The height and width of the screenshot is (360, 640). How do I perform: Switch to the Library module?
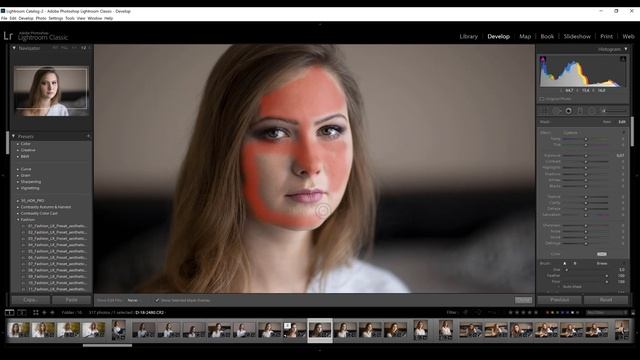(x=469, y=36)
